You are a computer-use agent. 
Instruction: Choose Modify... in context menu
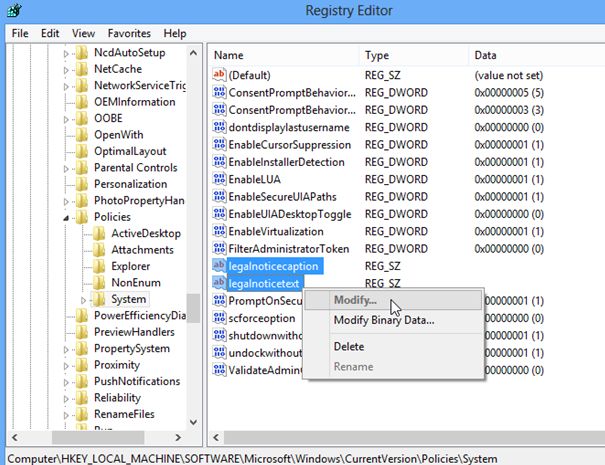pyautogui.click(x=393, y=300)
